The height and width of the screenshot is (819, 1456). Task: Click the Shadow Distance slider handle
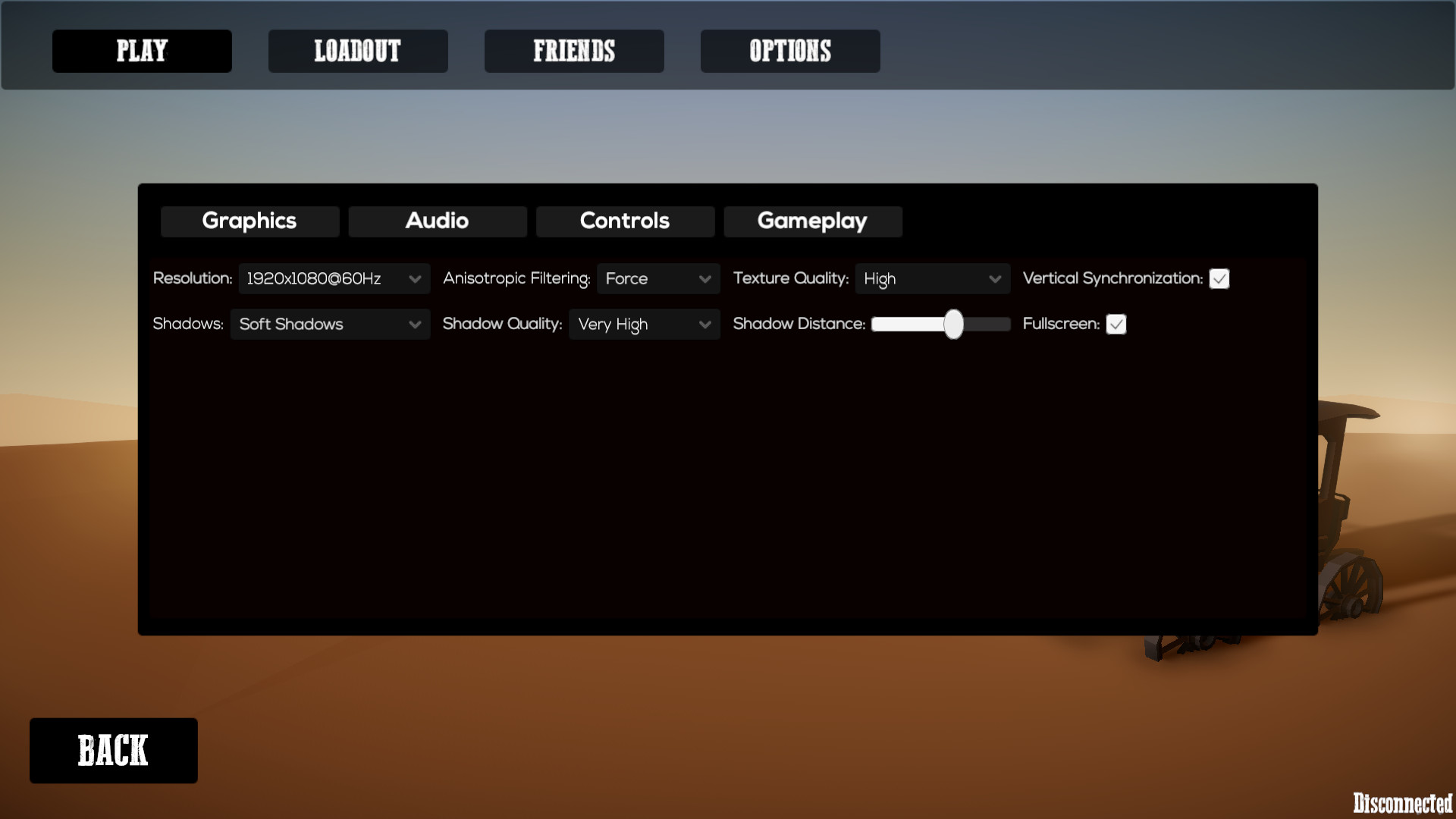coord(953,324)
